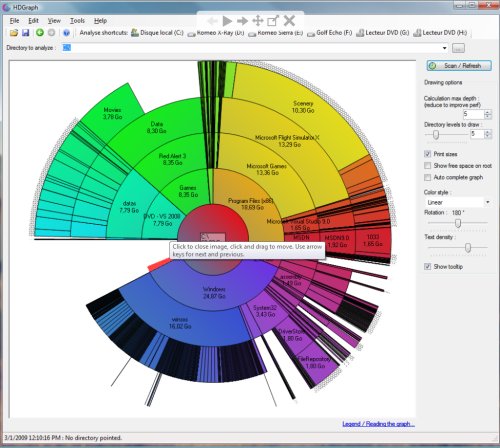The width and height of the screenshot is (500, 448).
Task: Open the Edit menu
Action: (33, 21)
